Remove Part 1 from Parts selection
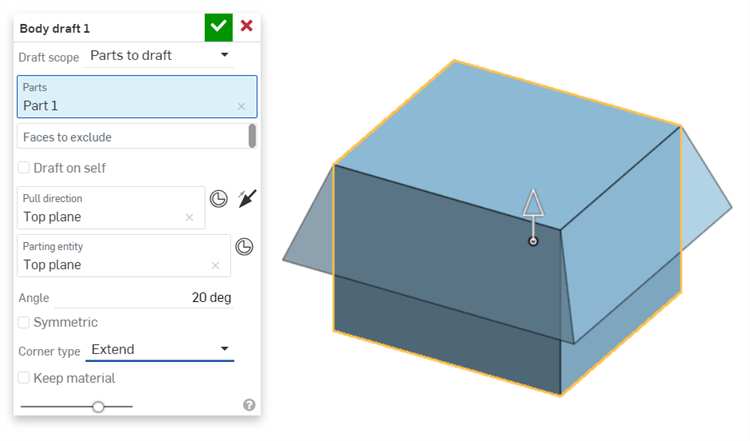 (242, 107)
